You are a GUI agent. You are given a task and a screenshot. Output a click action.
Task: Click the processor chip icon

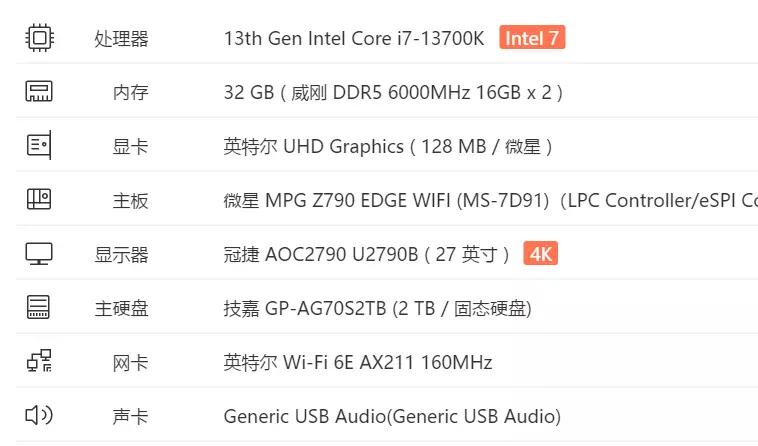coord(39,38)
